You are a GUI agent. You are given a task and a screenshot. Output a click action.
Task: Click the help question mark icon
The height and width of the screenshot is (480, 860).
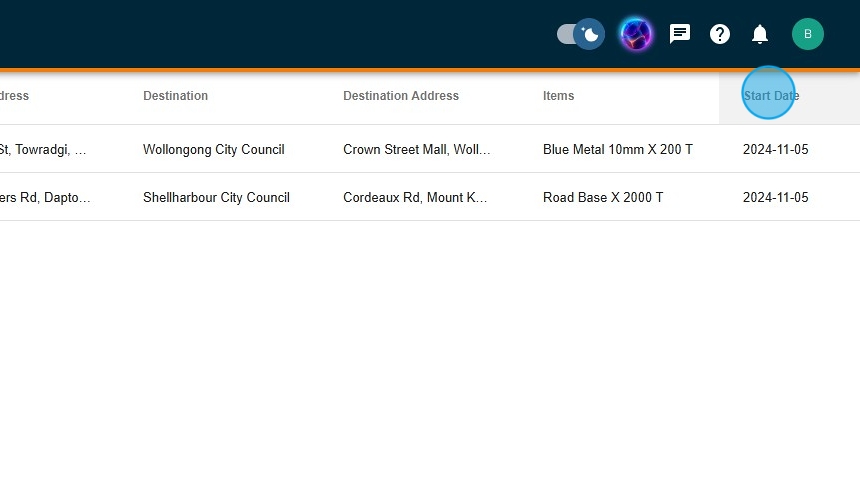coord(720,35)
